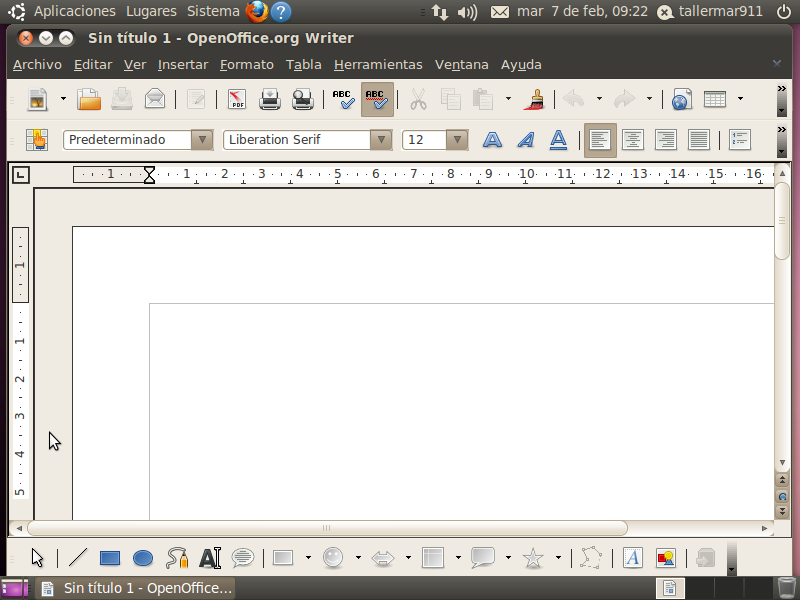
Task: Open the Herramientas menu
Action: (x=378, y=64)
